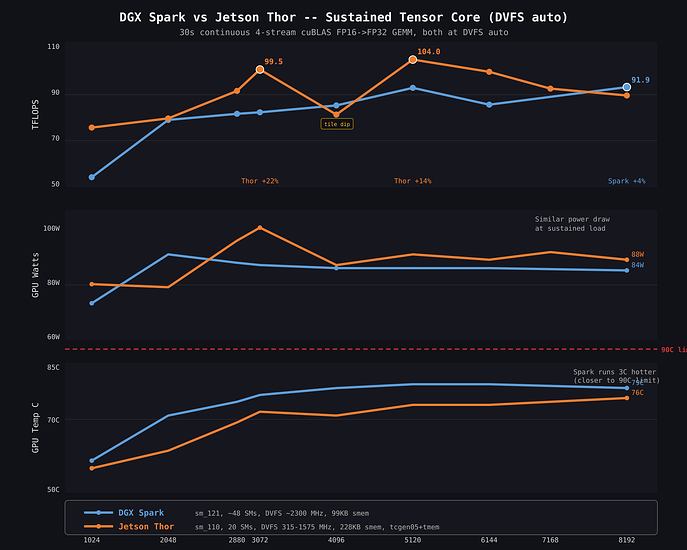Image resolution: width=687 pixels, height=550 pixels.
Task: Click the 84W Spark power endpoint
Action: 627,270
